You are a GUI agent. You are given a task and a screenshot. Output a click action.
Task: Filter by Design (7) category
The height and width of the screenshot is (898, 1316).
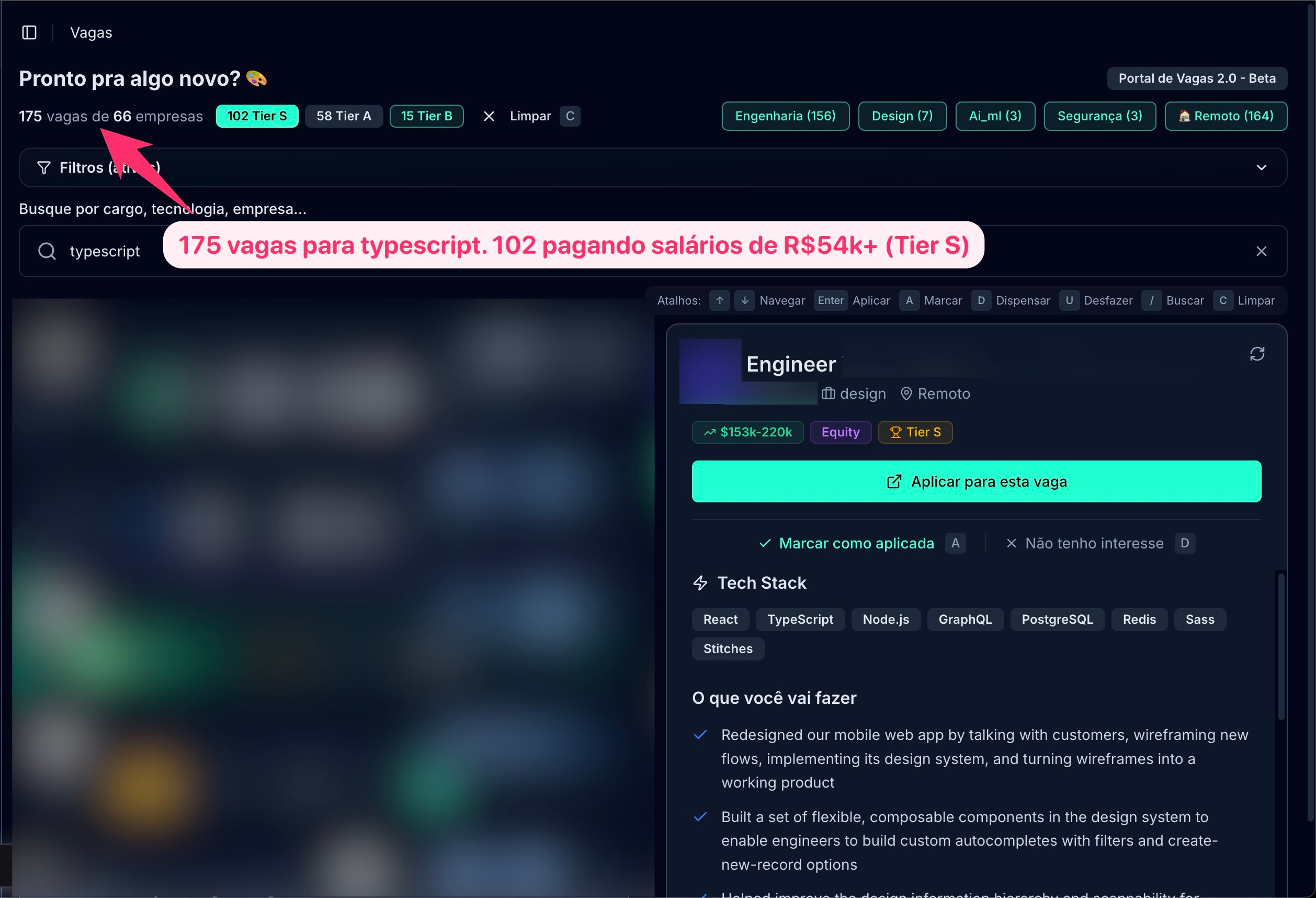pos(902,116)
